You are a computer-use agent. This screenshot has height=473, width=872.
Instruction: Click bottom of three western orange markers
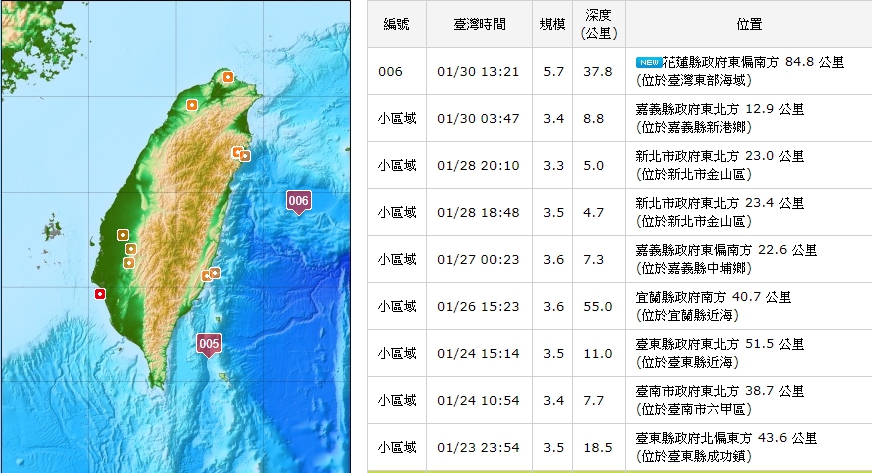(129, 262)
